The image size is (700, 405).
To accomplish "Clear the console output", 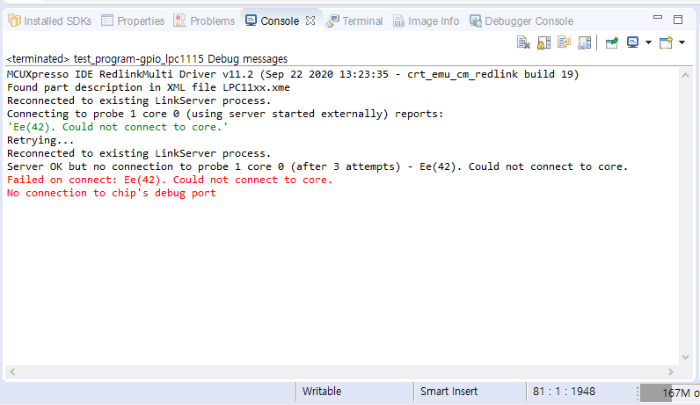I will (x=523, y=43).
